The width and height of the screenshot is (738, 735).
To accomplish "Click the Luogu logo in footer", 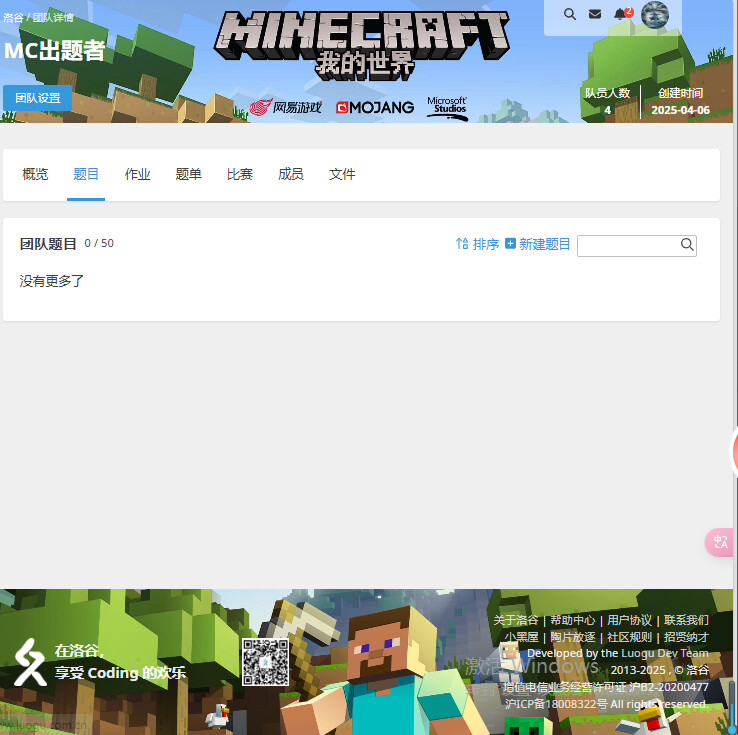I will point(30,662).
